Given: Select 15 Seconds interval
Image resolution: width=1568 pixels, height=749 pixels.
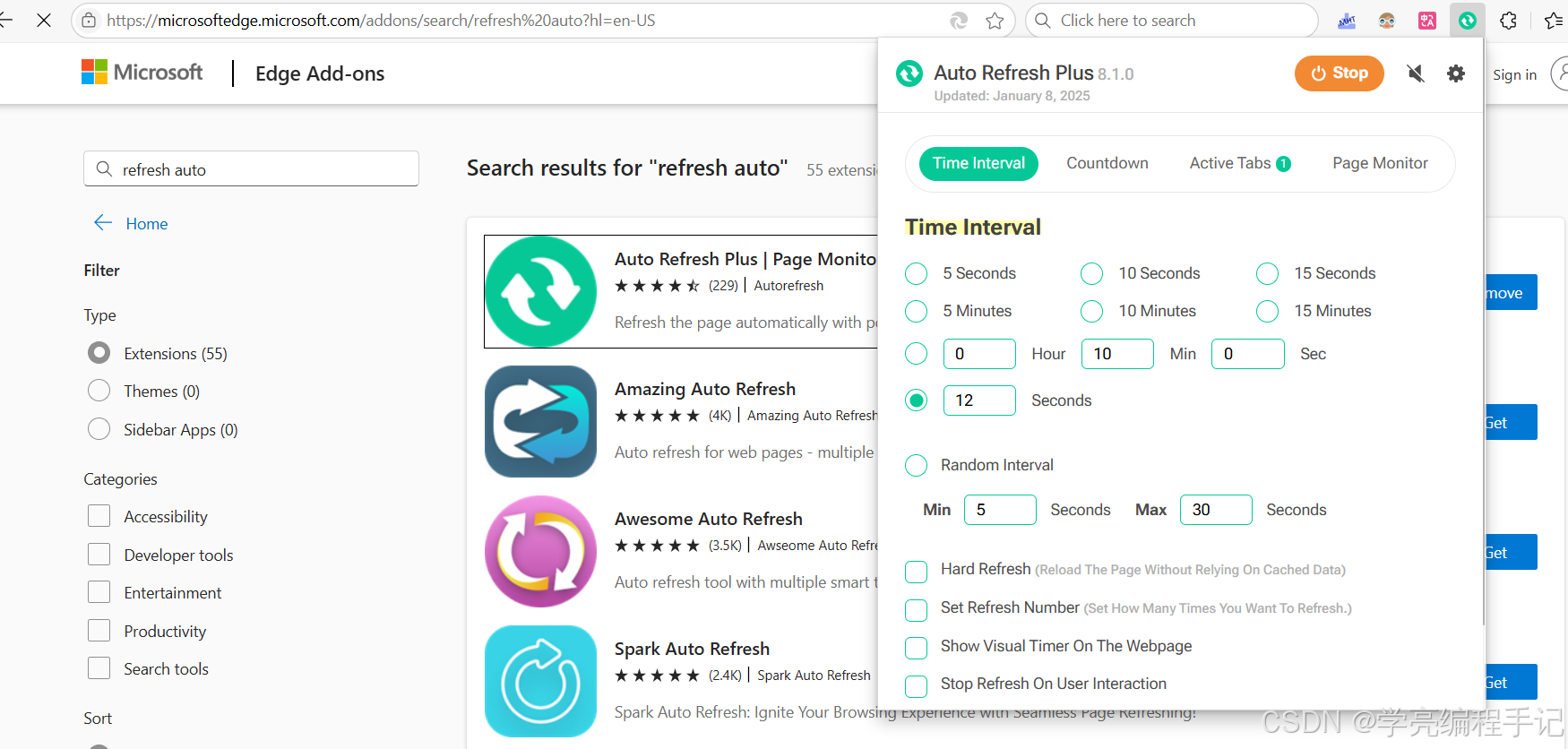Looking at the screenshot, I should pyautogui.click(x=1267, y=273).
